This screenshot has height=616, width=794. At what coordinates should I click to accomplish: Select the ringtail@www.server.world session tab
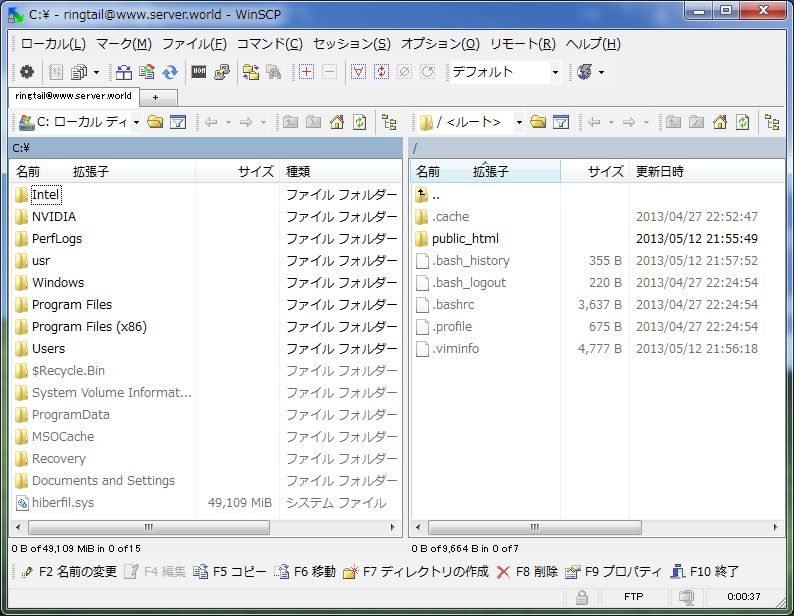click(73, 96)
